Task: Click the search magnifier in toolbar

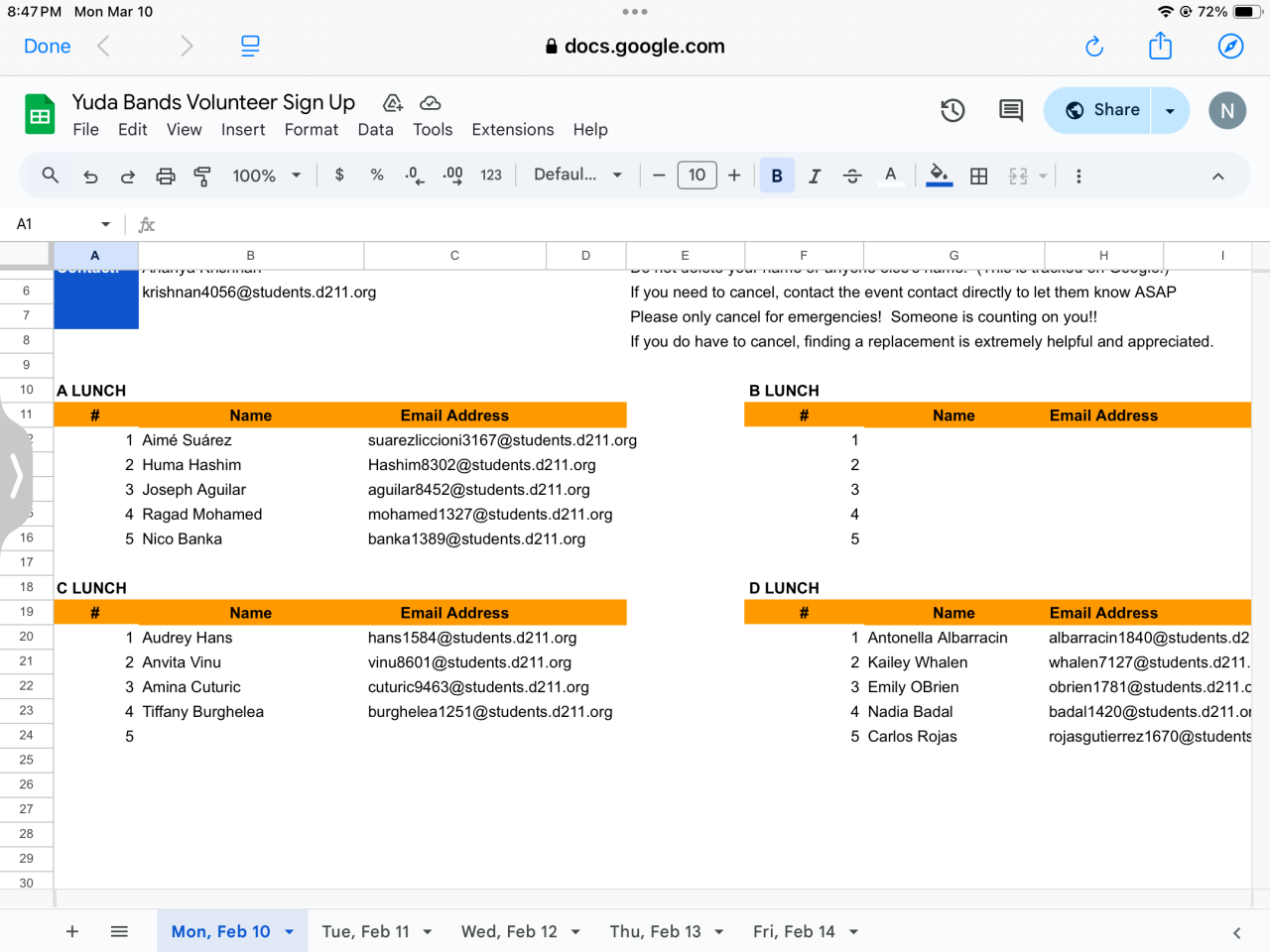Action: (x=50, y=176)
